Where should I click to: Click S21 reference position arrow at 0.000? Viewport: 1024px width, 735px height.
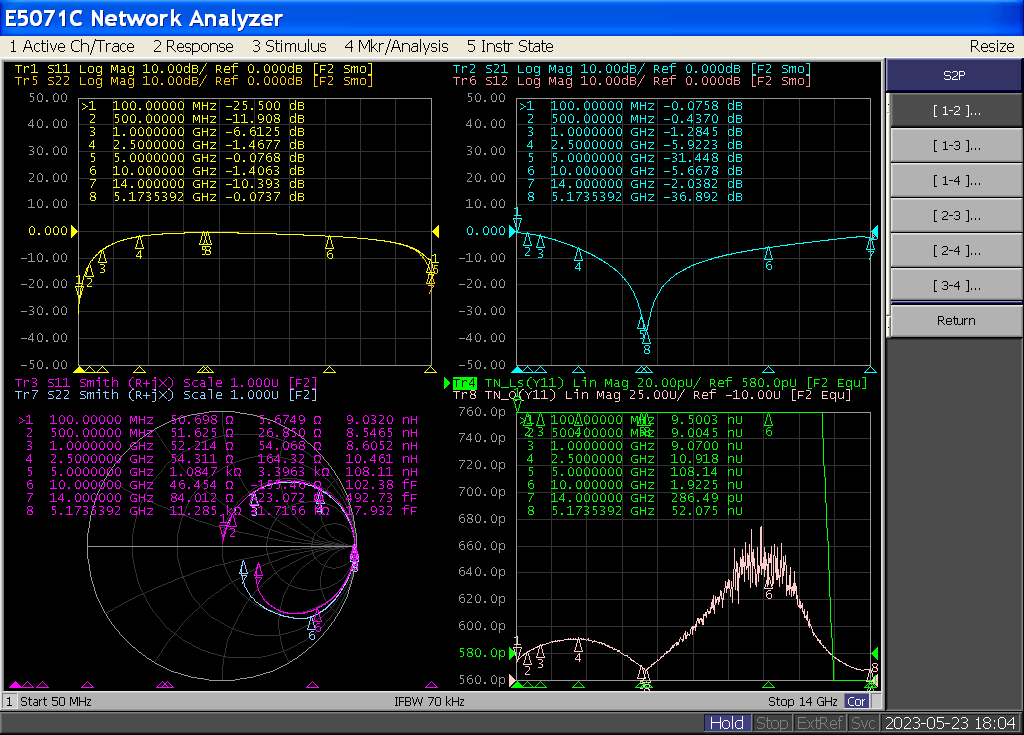(x=512, y=231)
